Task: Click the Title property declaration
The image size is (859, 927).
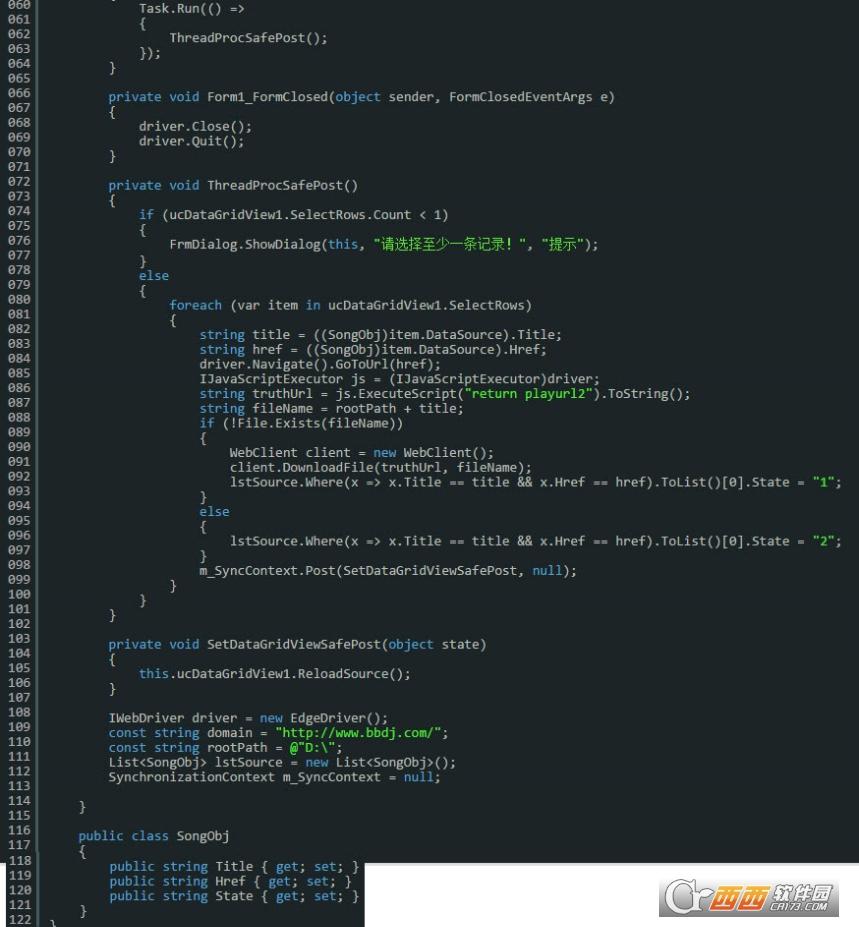Action: pos(234,867)
